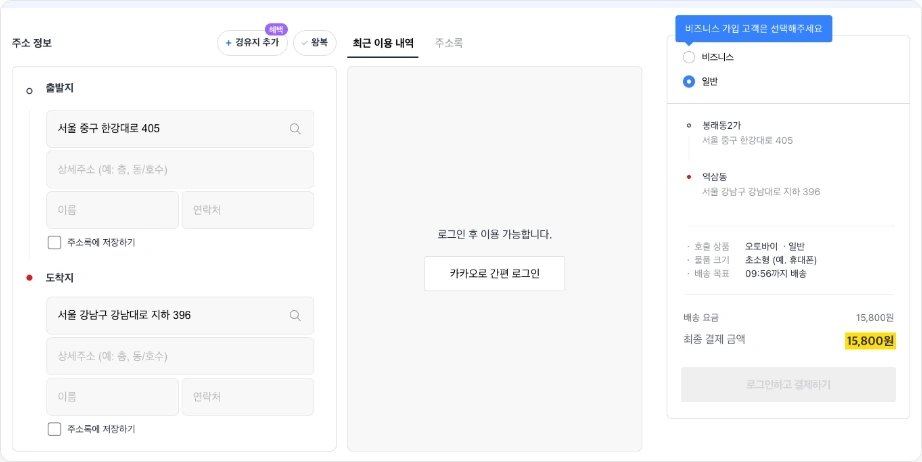Click the destination 연락처 contact field
Image resolution: width=922 pixels, height=462 pixels.
pos(248,397)
